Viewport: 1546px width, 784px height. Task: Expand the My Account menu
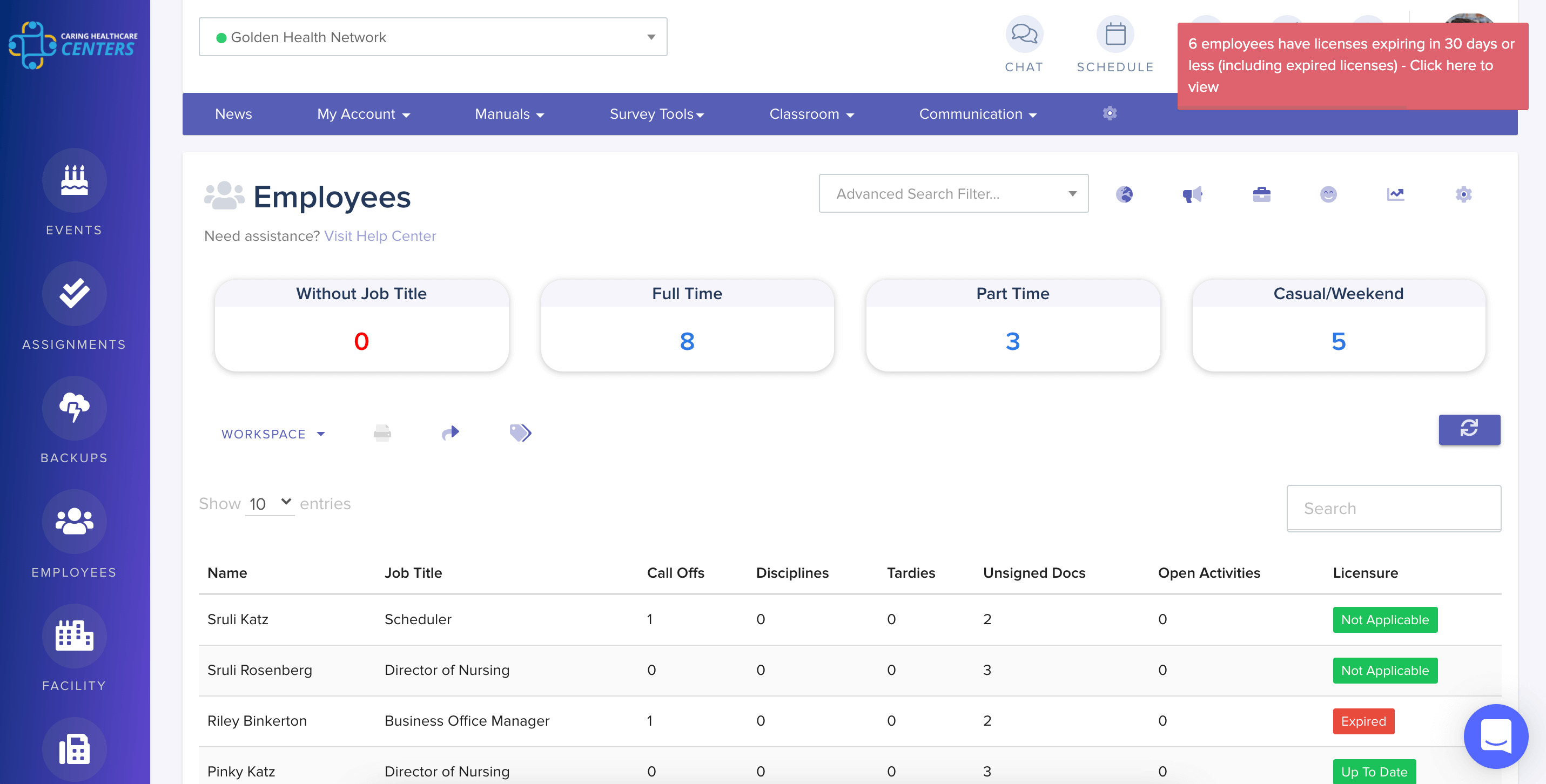363,114
